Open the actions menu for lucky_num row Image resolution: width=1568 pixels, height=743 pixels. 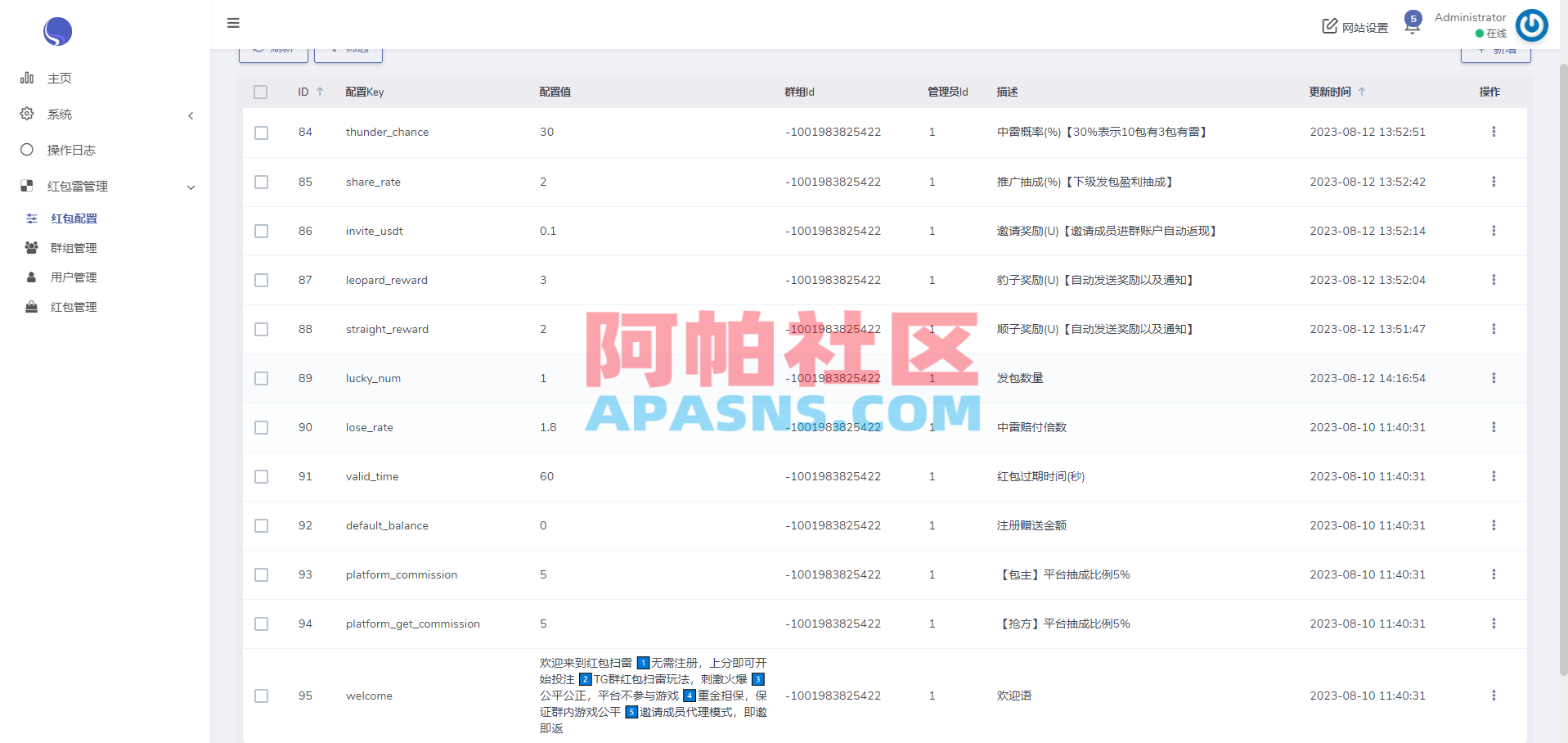1494,378
